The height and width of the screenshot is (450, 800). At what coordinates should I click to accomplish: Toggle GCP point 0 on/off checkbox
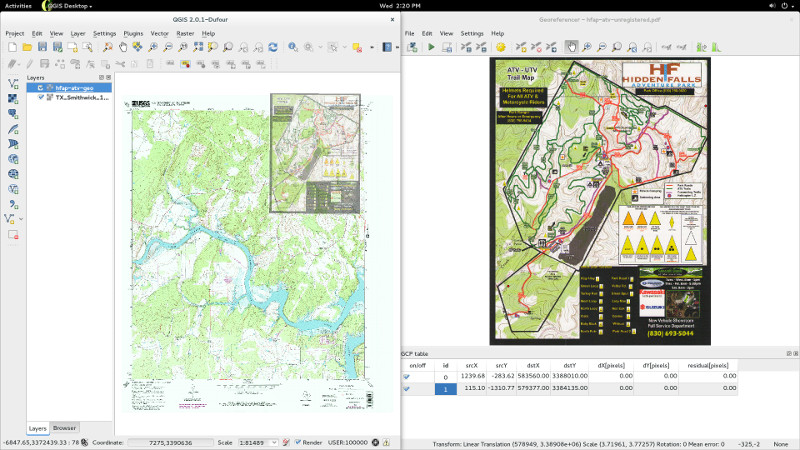(407, 377)
